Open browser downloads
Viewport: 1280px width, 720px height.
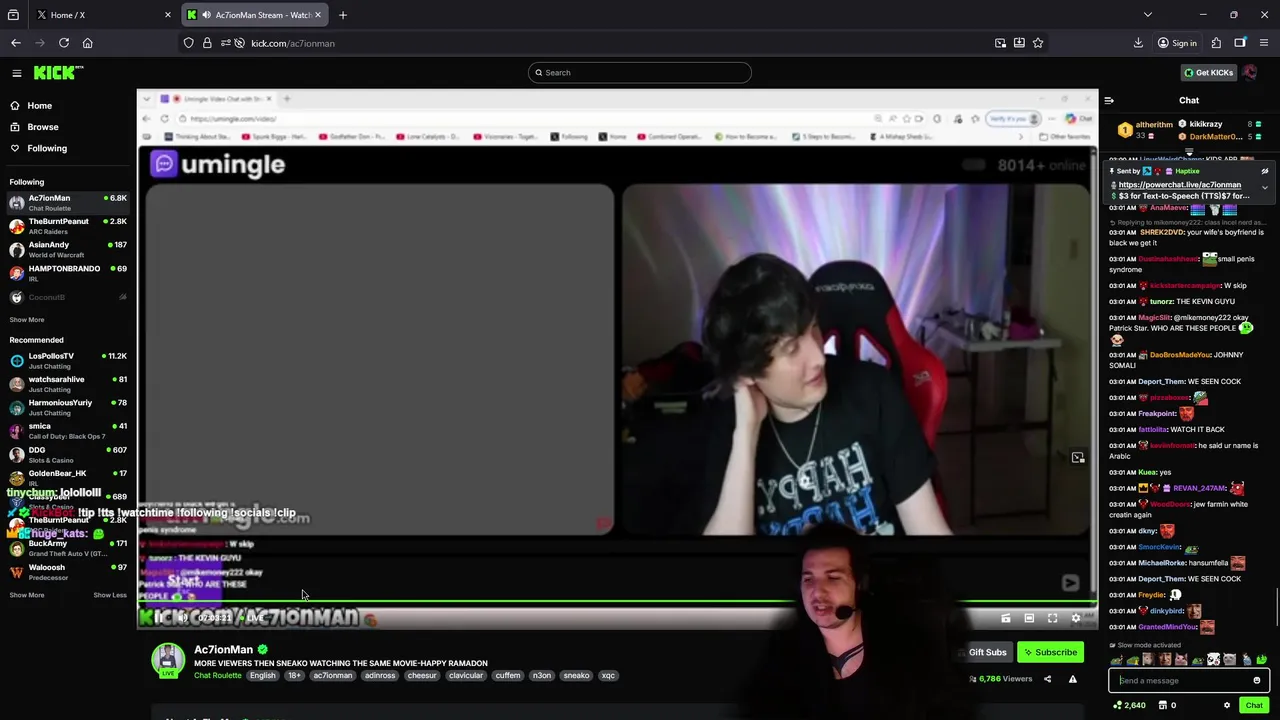[x=1138, y=43]
